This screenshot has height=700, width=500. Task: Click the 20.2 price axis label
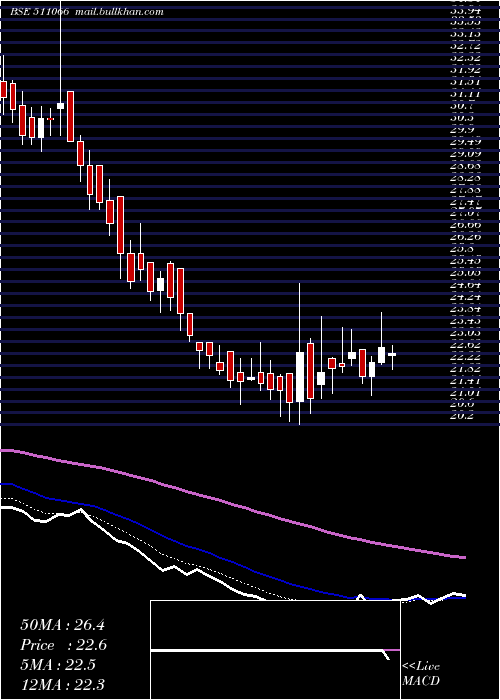[464, 416]
